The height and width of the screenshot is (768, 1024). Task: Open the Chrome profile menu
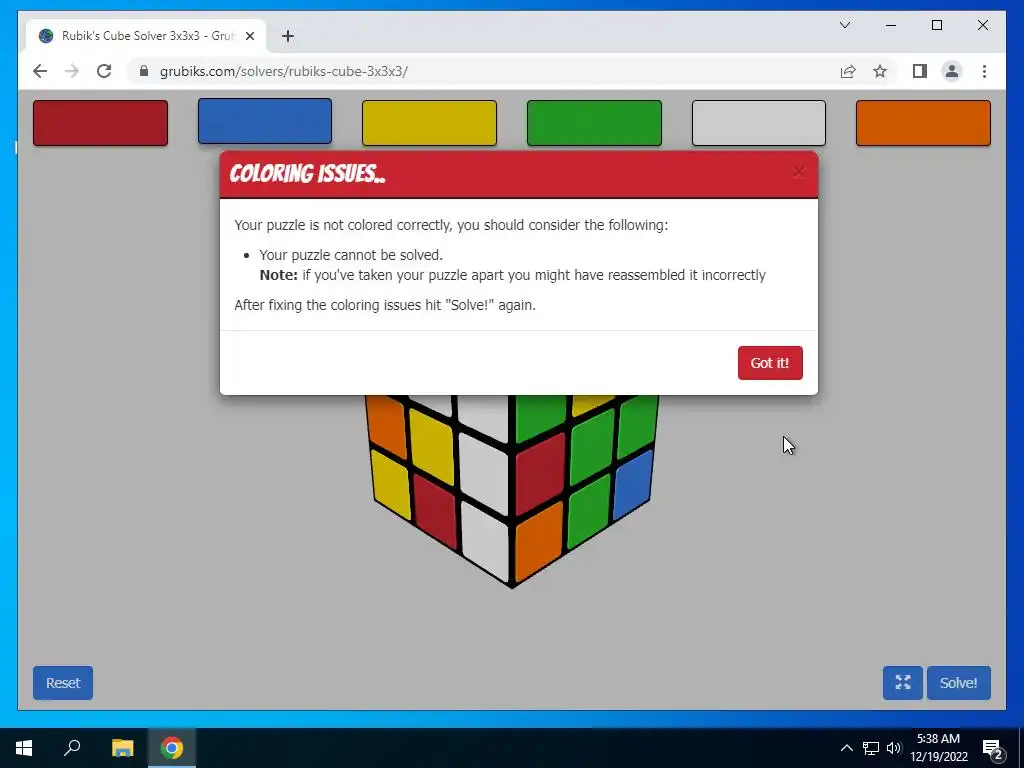[952, 71]
